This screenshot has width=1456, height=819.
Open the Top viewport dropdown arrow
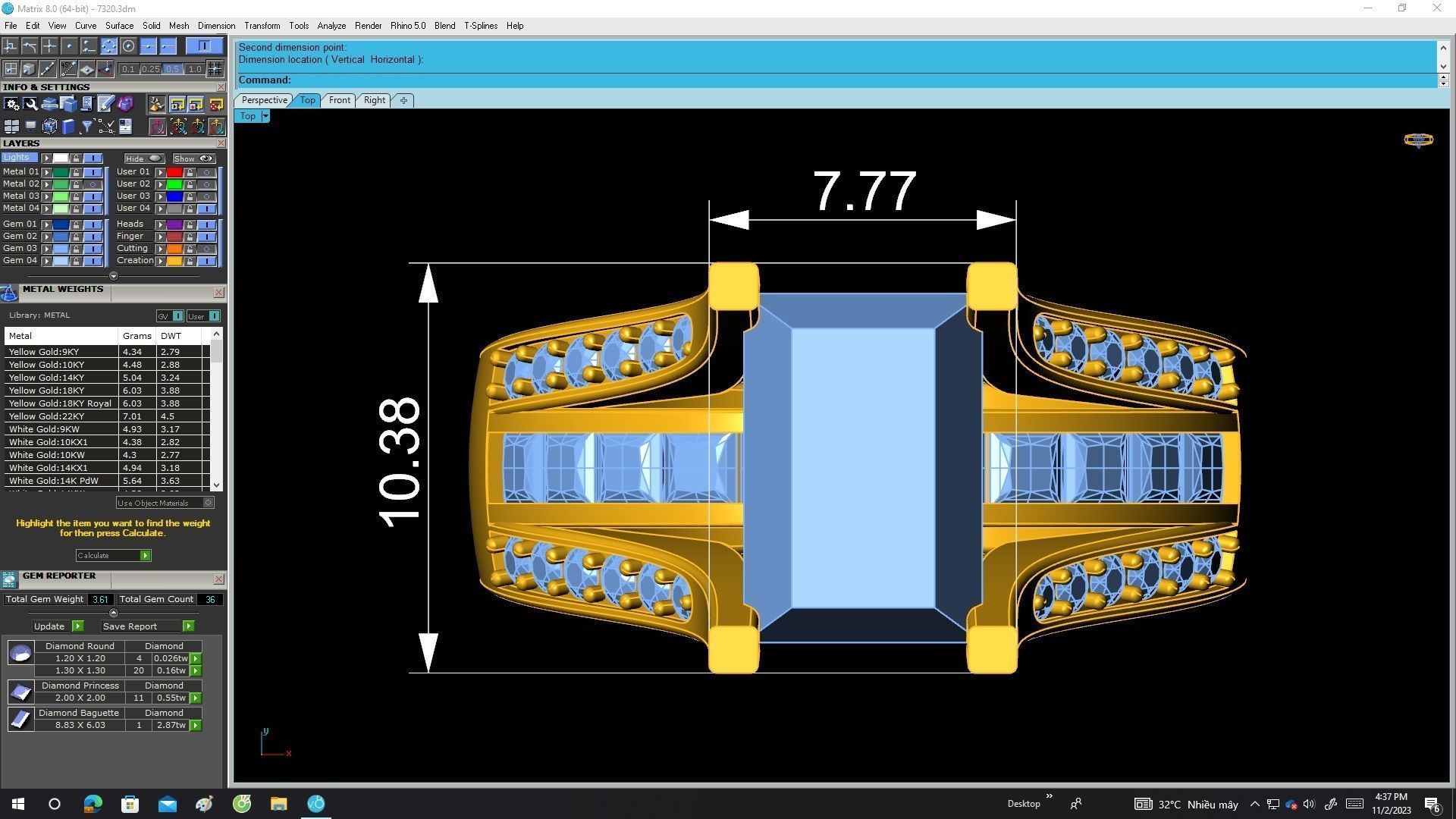coord(265,116)
